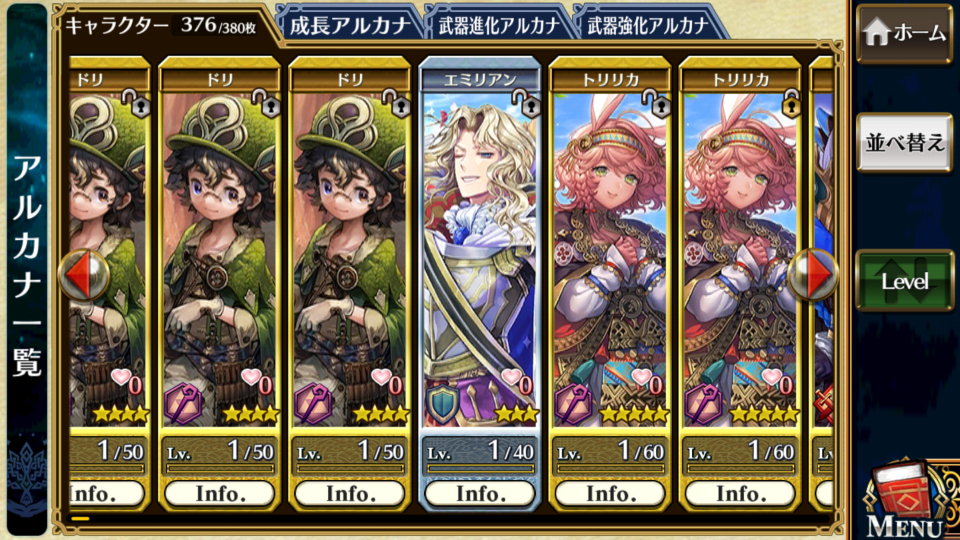Open Info. for the second トリリカ
The width and height of the screenshot is (960, 540).
click(741, 493)
